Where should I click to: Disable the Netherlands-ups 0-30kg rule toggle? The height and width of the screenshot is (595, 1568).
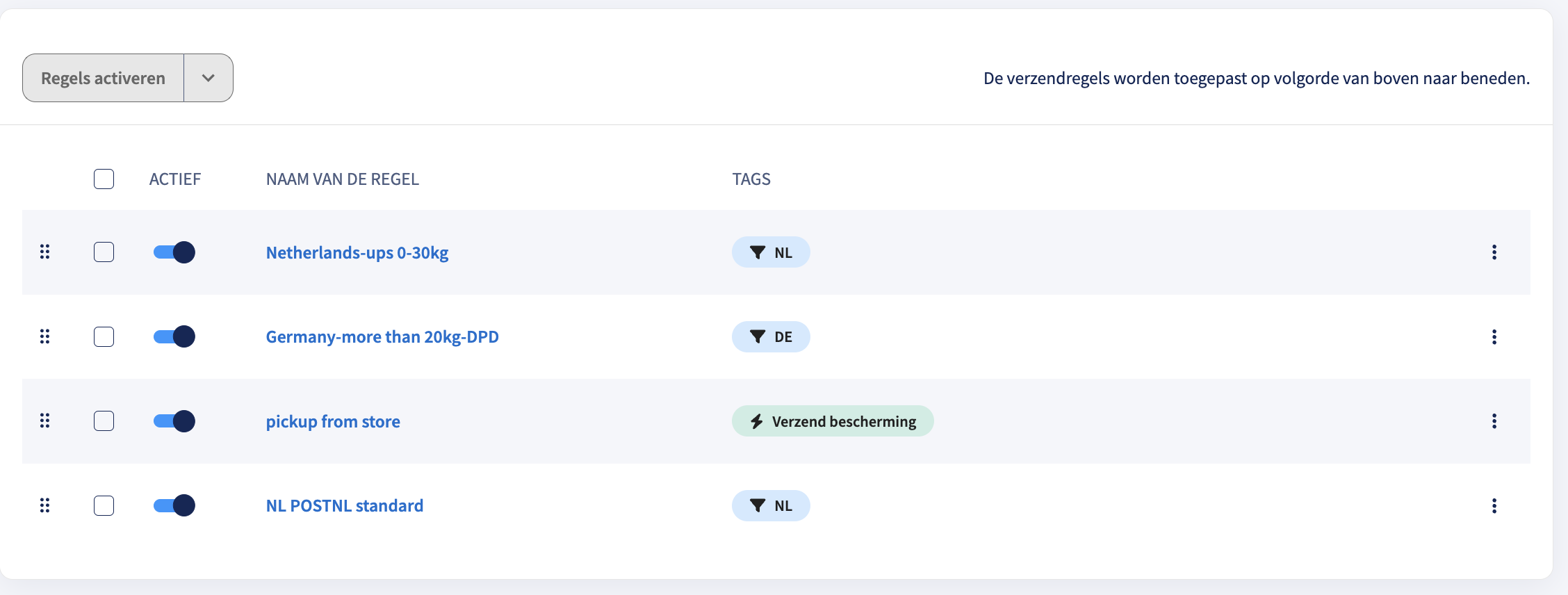click(x=174, y=252)
